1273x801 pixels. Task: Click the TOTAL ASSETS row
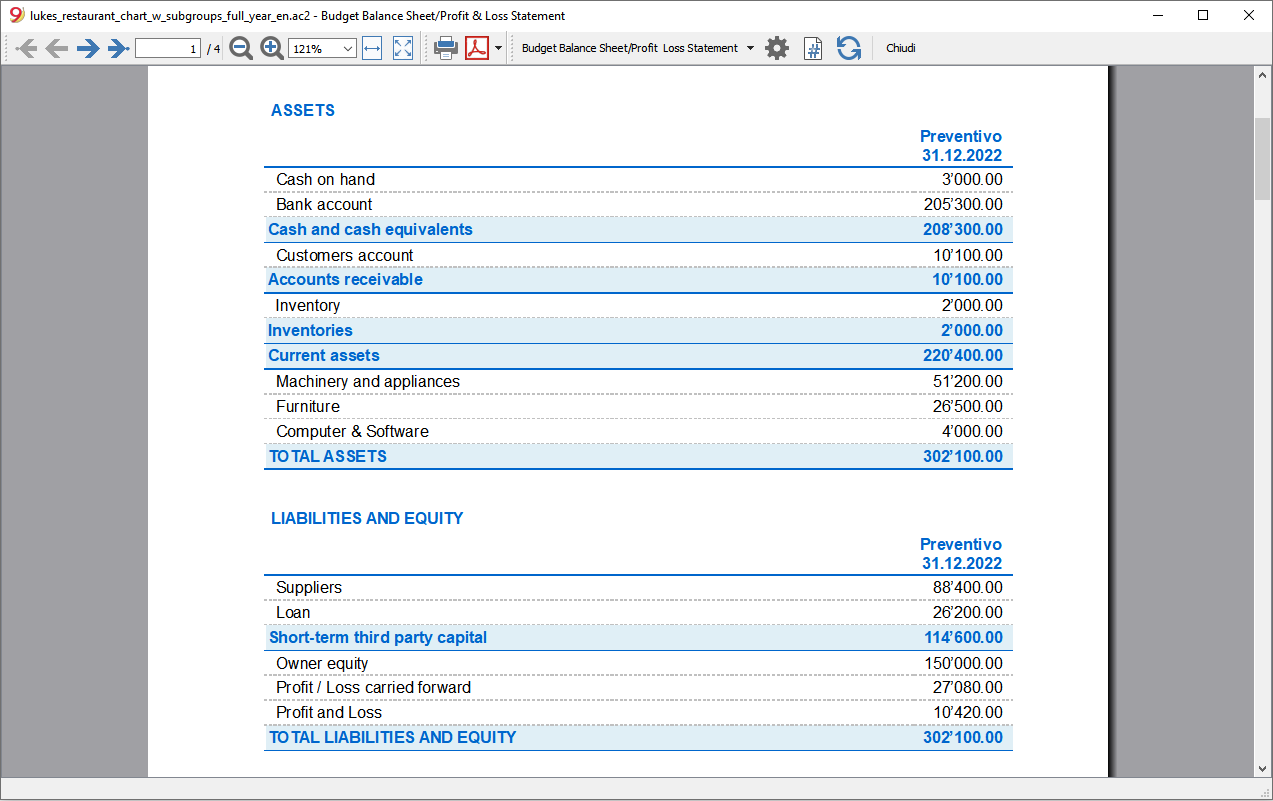[x=638, y=457]
